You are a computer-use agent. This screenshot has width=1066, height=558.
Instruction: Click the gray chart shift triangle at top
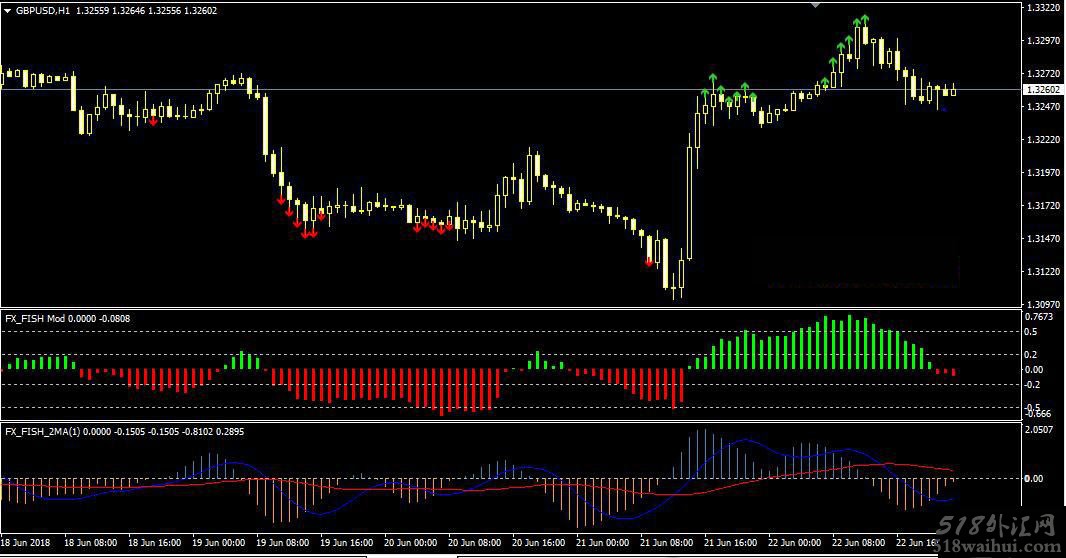click(816, 5)
